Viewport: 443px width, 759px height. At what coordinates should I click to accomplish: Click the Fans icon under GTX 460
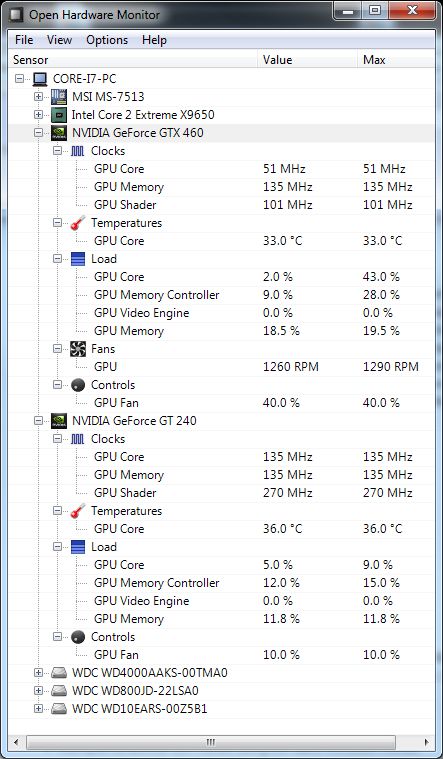pyautogui.click(x=77, y=349)
